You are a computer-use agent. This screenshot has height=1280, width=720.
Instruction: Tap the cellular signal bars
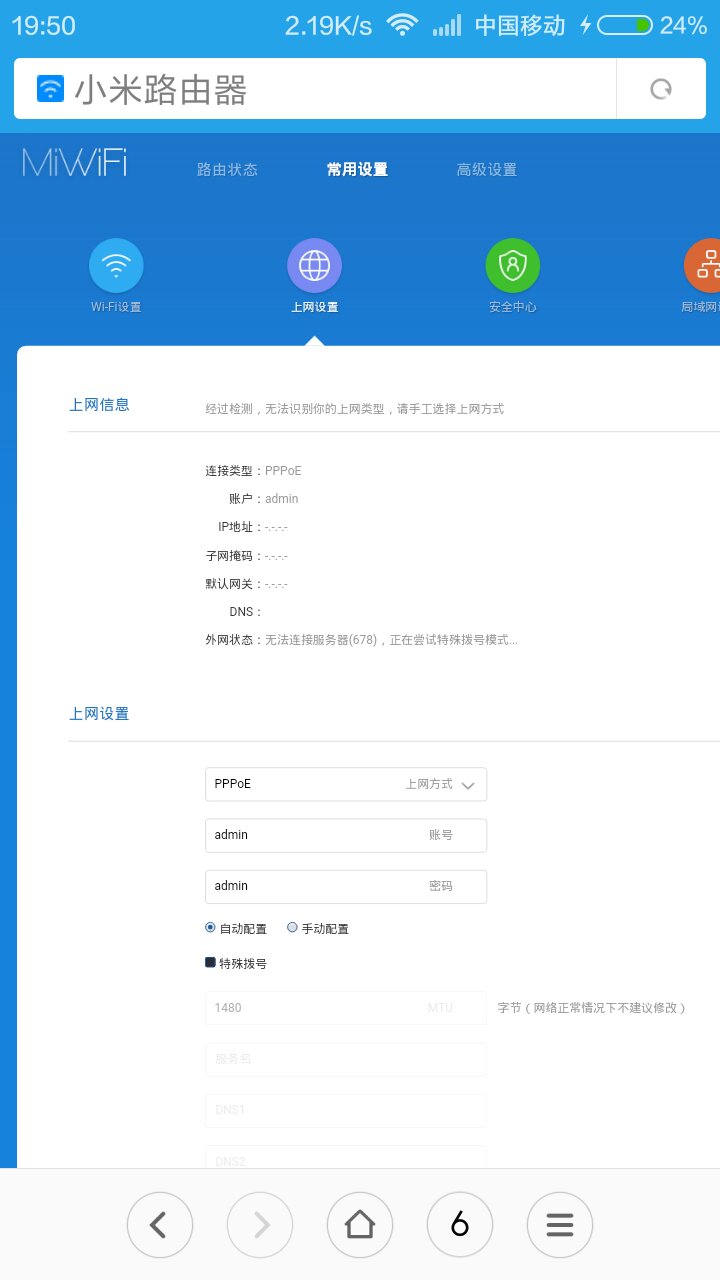coord(447,25)
